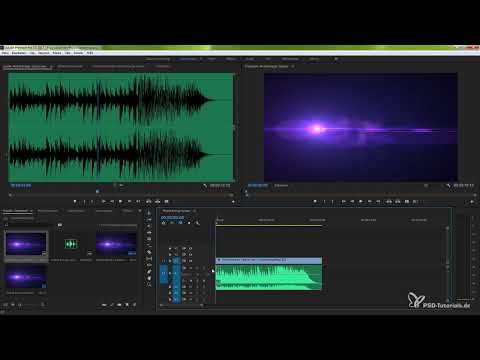
Task: Create new bin in project panel
Action: coord(119,305)
